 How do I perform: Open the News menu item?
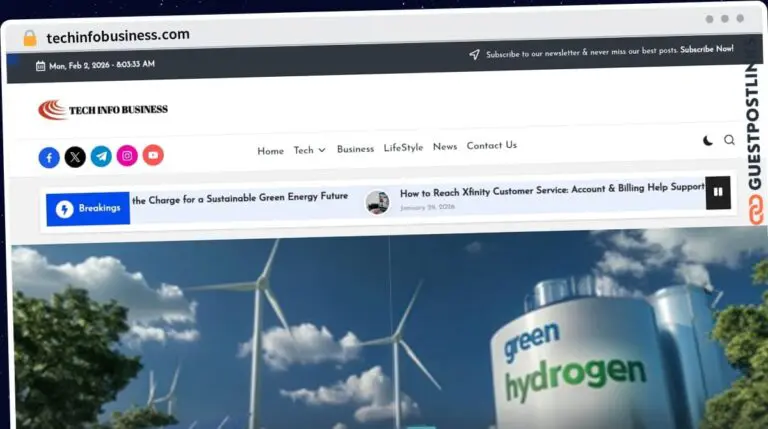[x=445, y=147]
